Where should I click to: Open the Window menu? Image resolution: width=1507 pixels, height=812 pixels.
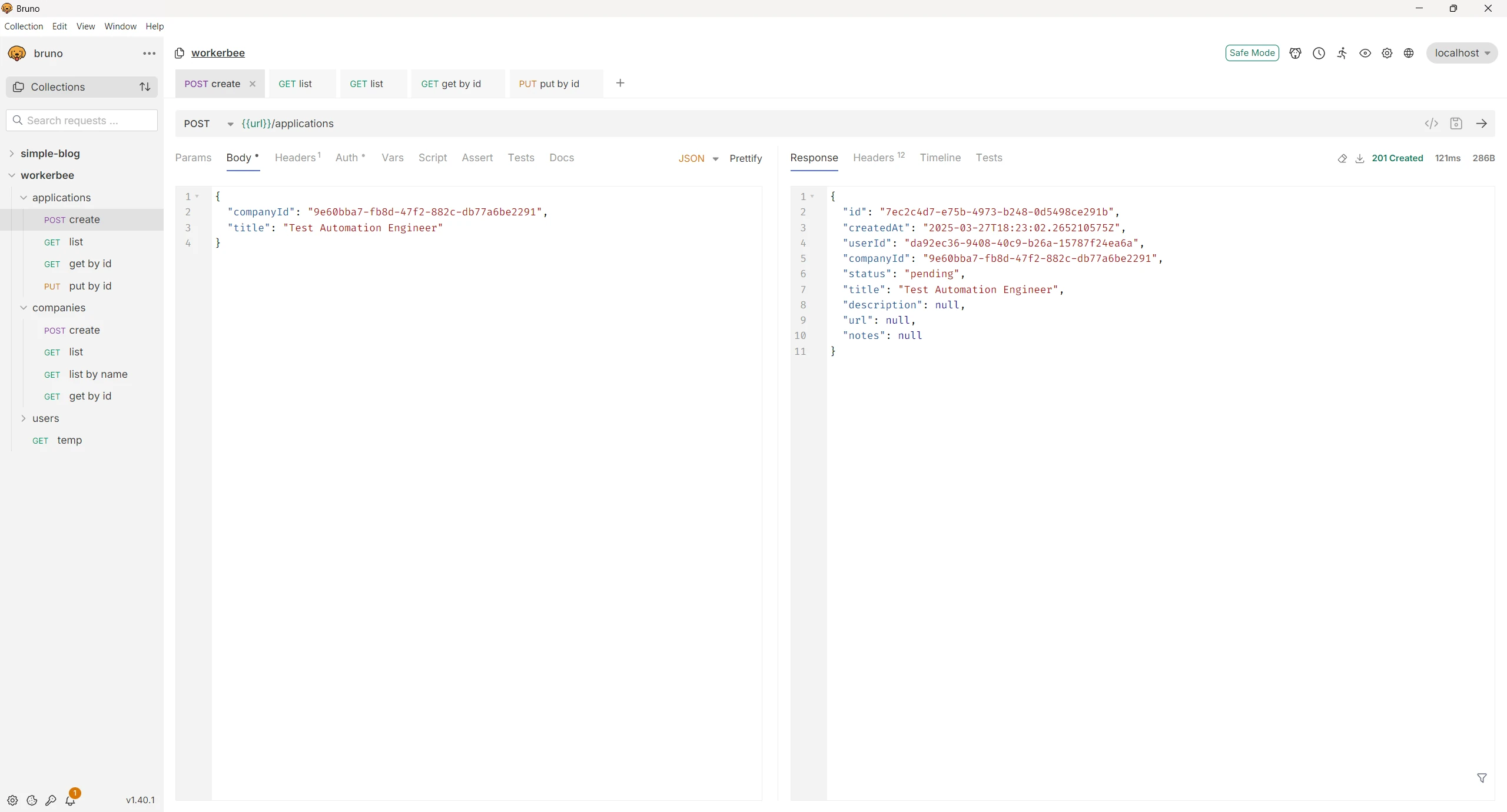(x=120, y=26)
